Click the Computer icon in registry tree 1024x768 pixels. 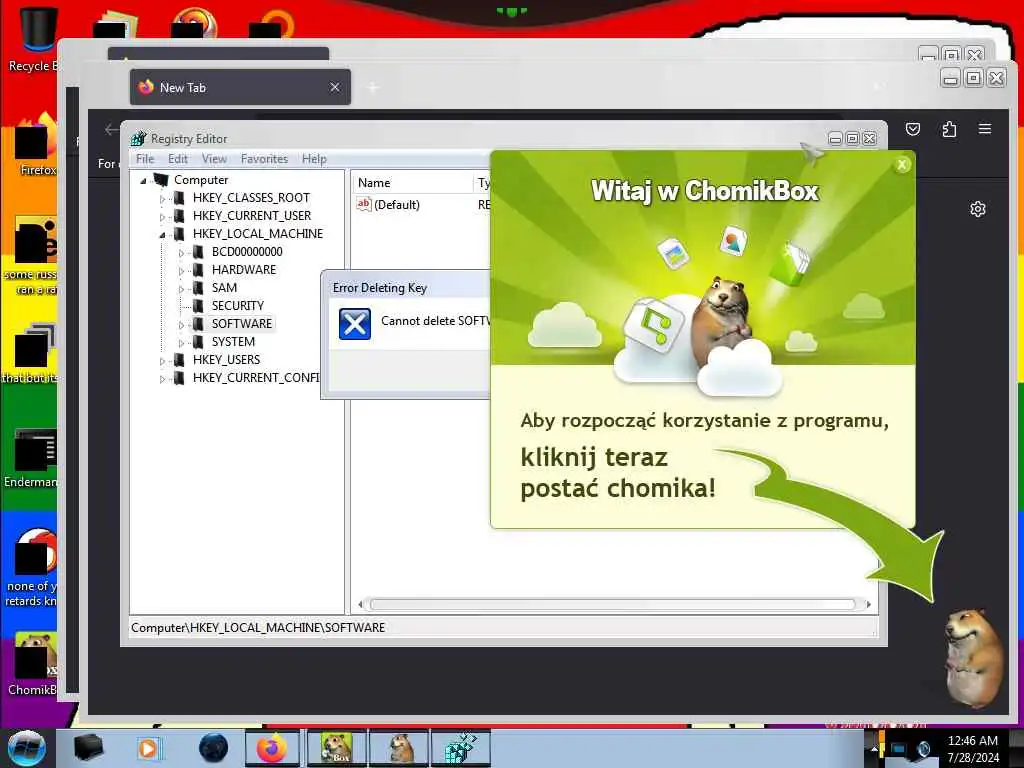pyautogui.click(x=161, y=180)
